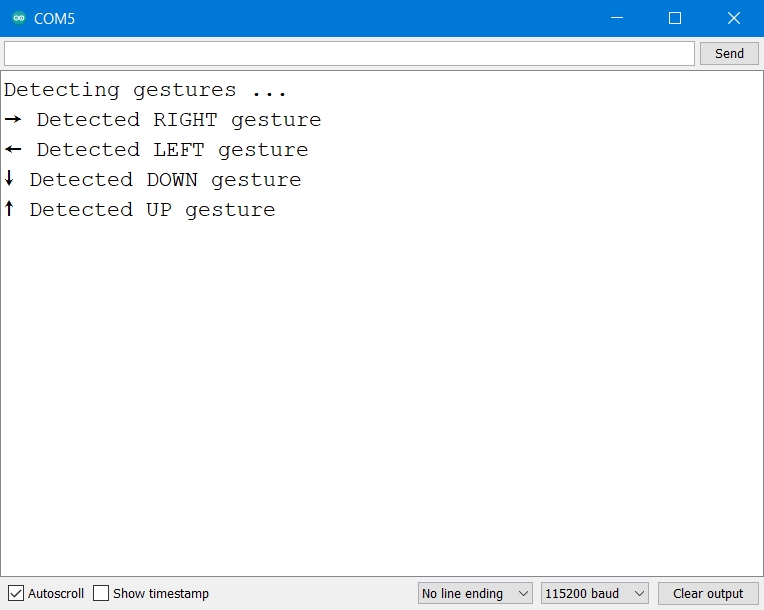Click the Arduino logo in the title bar
764x610 pixels.
coord(18,18)
